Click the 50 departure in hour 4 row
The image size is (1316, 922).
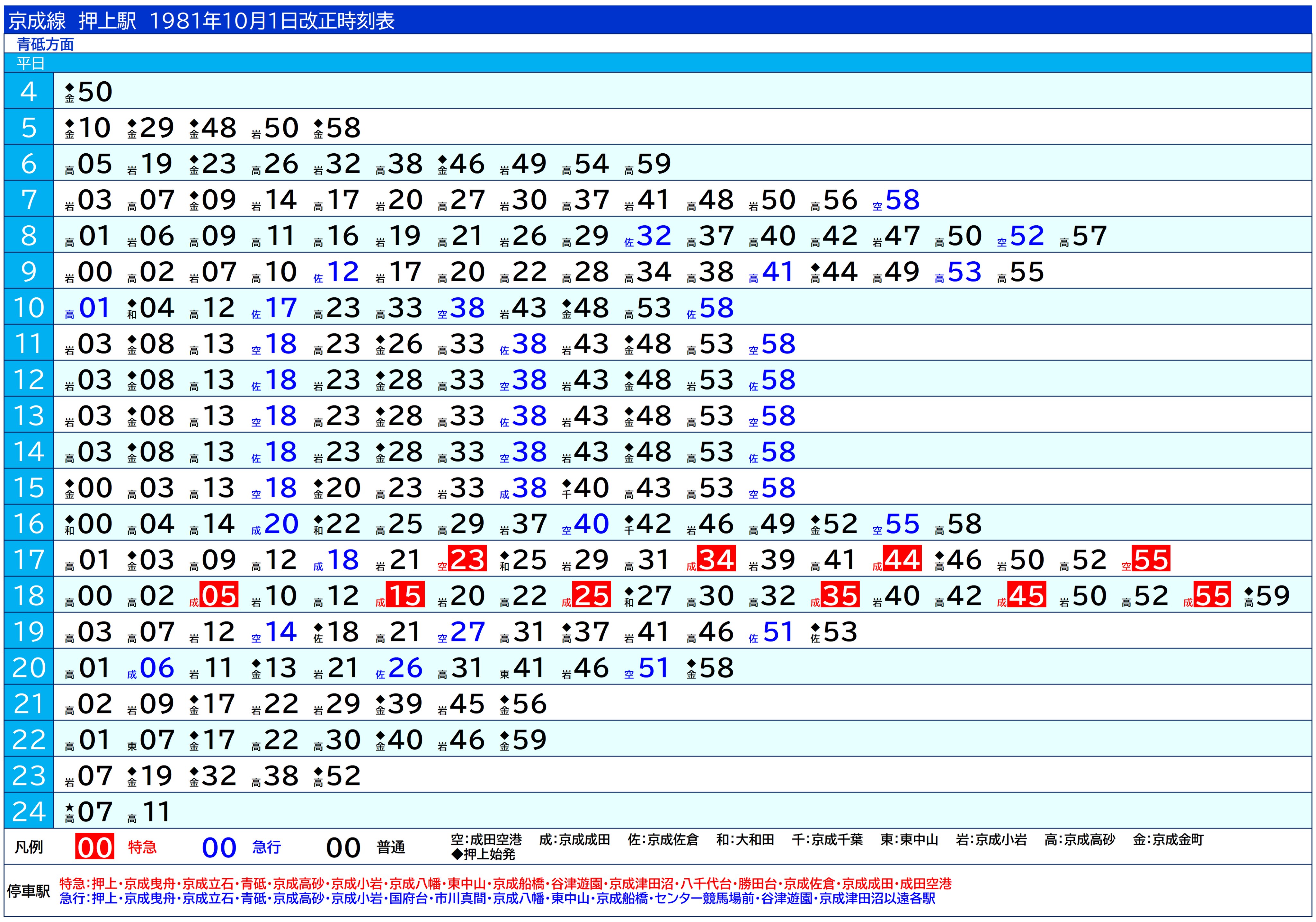tap(88, 92)
